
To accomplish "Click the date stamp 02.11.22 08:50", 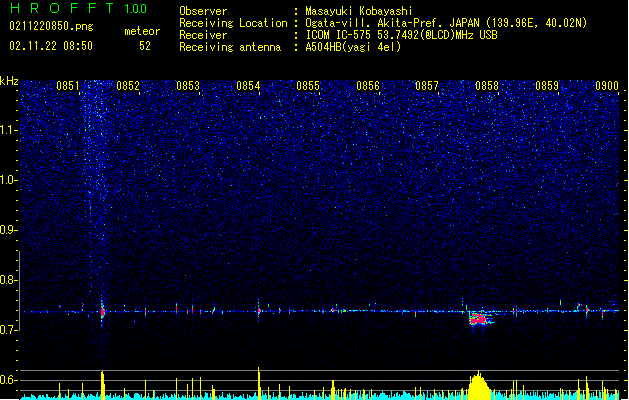I will click(x=51, y=46).
